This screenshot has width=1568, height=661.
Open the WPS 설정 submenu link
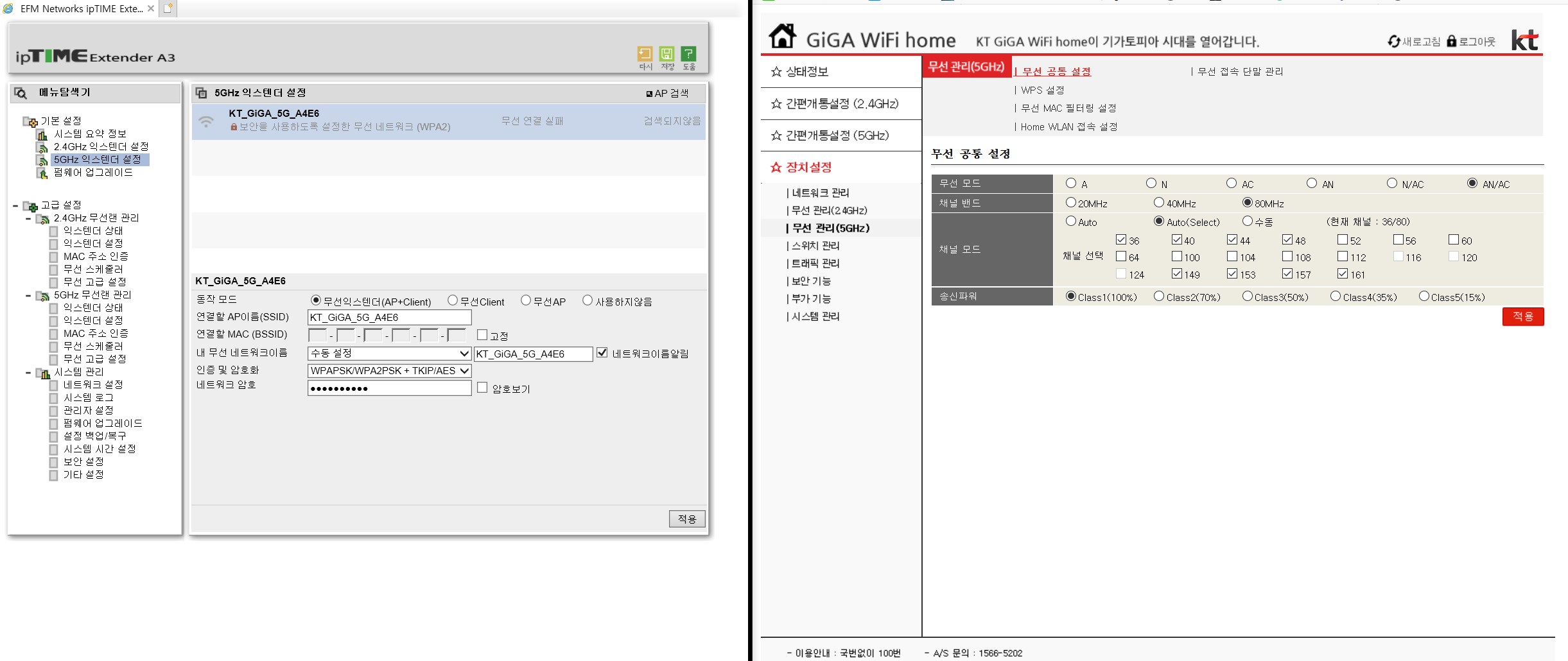point(1042,90)
